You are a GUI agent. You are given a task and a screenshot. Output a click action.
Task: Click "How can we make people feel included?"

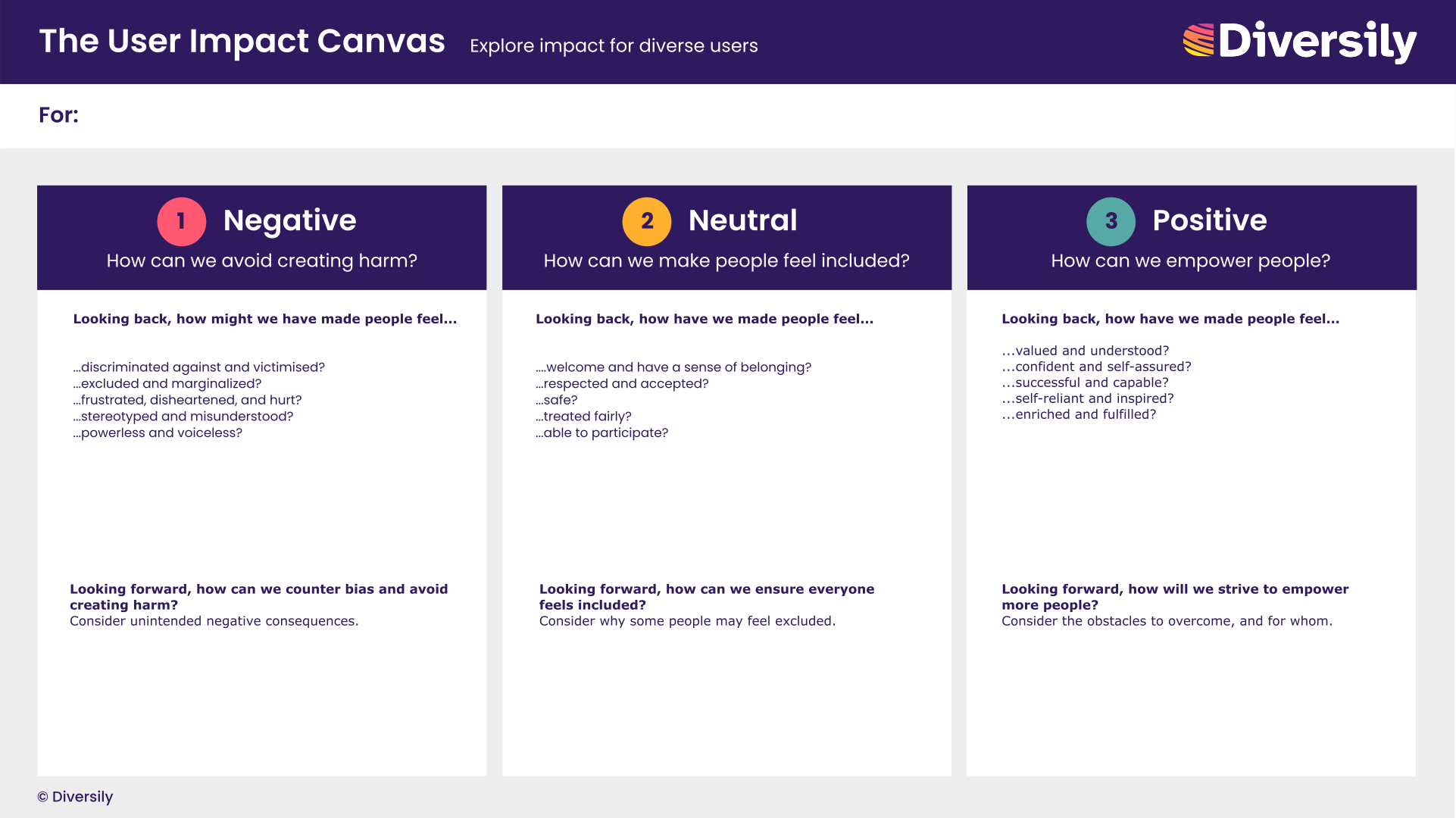(x=726, y=261)
